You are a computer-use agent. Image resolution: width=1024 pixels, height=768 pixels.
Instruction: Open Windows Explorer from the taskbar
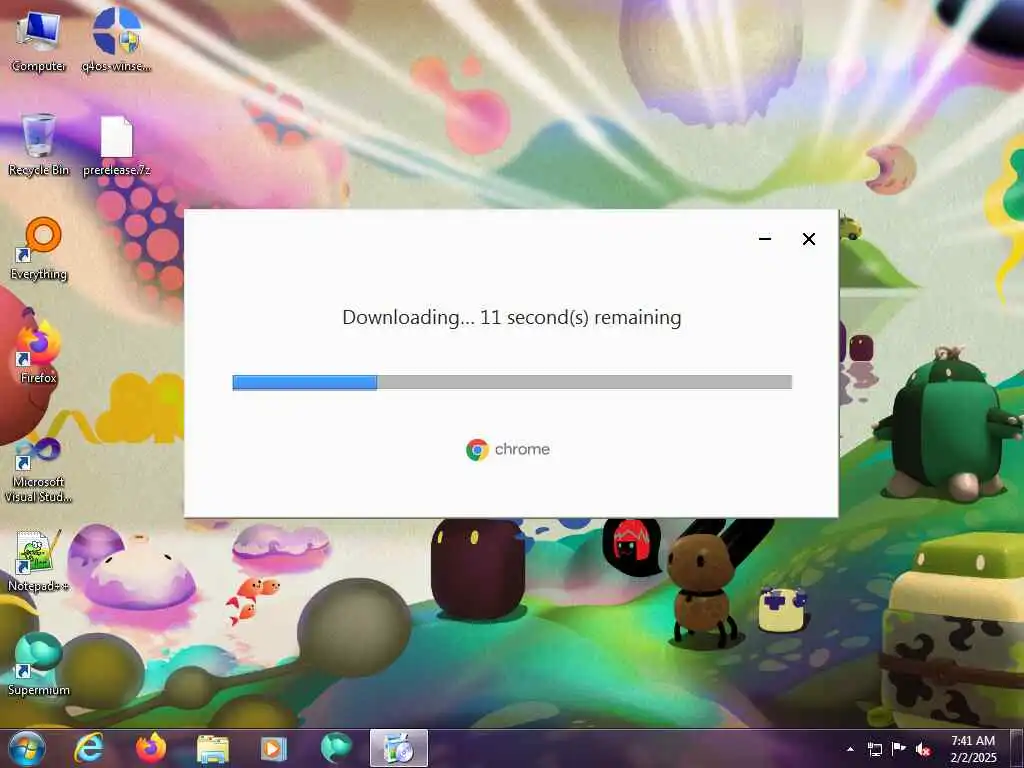point(212,748)
